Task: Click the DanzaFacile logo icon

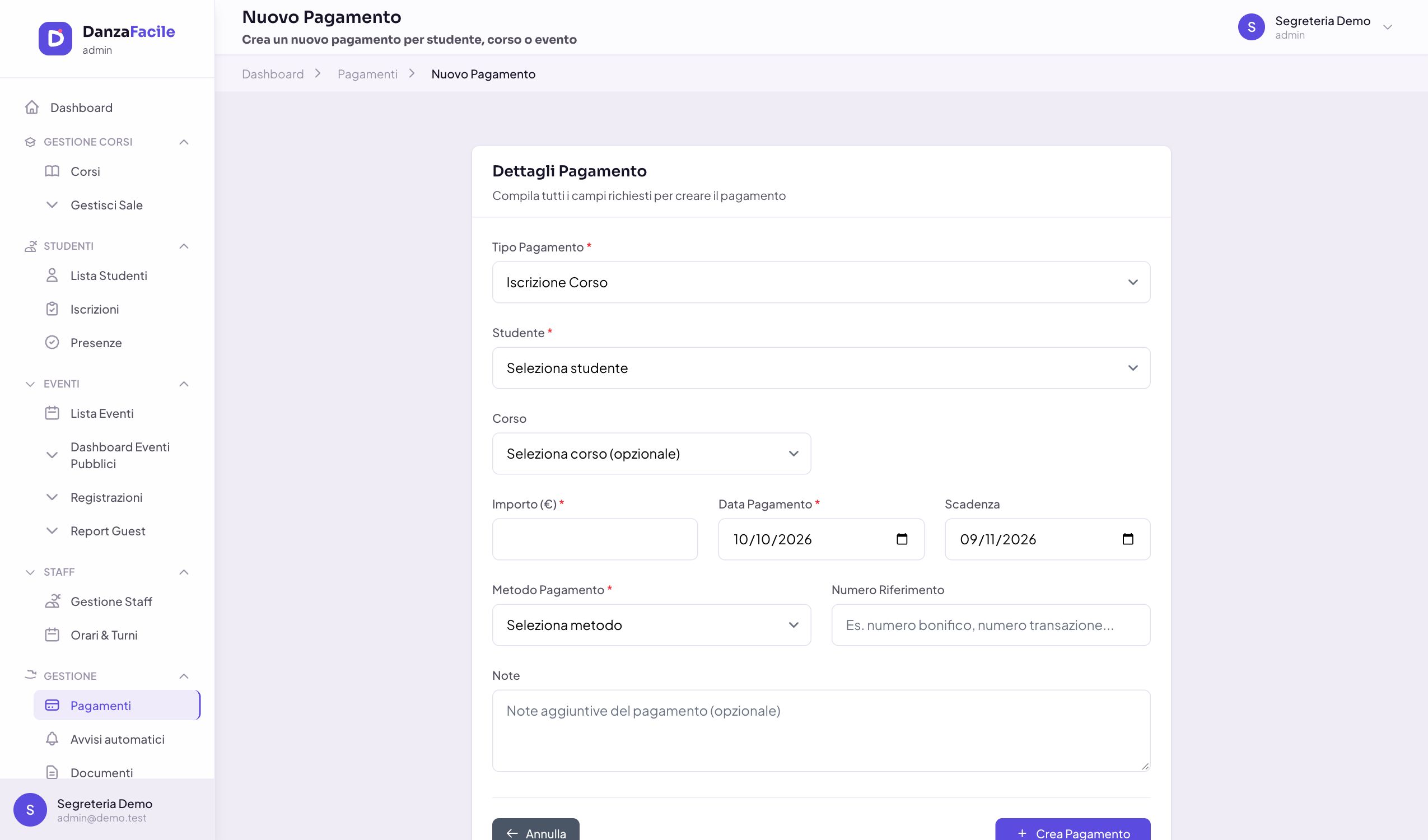Action: tap(55, 39)
